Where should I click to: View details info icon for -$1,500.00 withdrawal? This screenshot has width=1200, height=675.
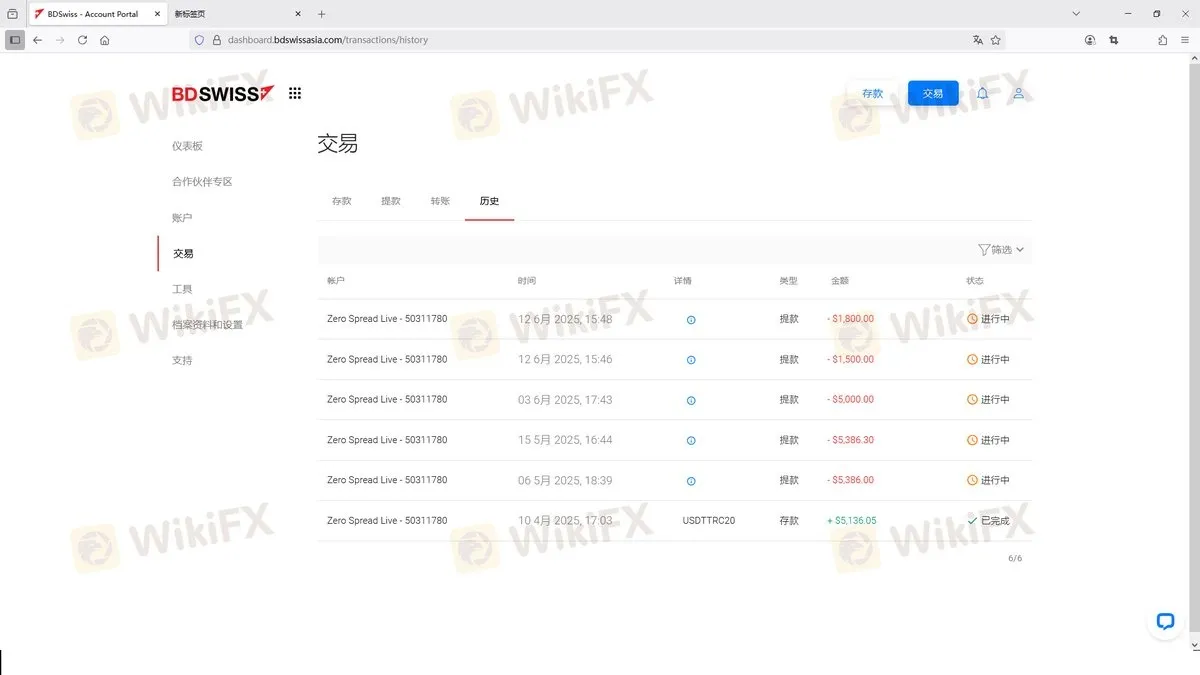pos(691,360)
